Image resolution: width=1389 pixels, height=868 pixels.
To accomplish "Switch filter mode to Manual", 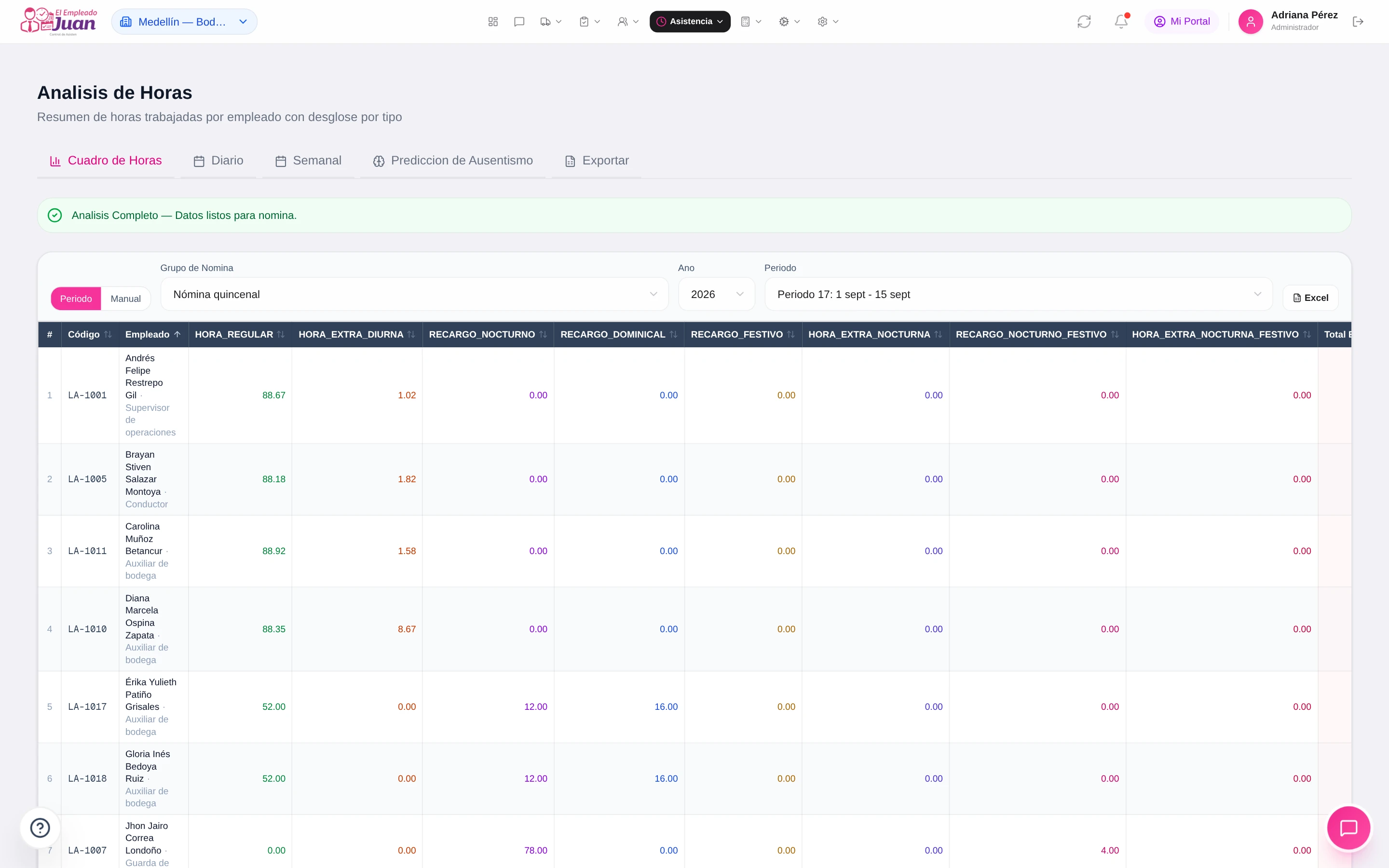I will (x=125, y=298).
